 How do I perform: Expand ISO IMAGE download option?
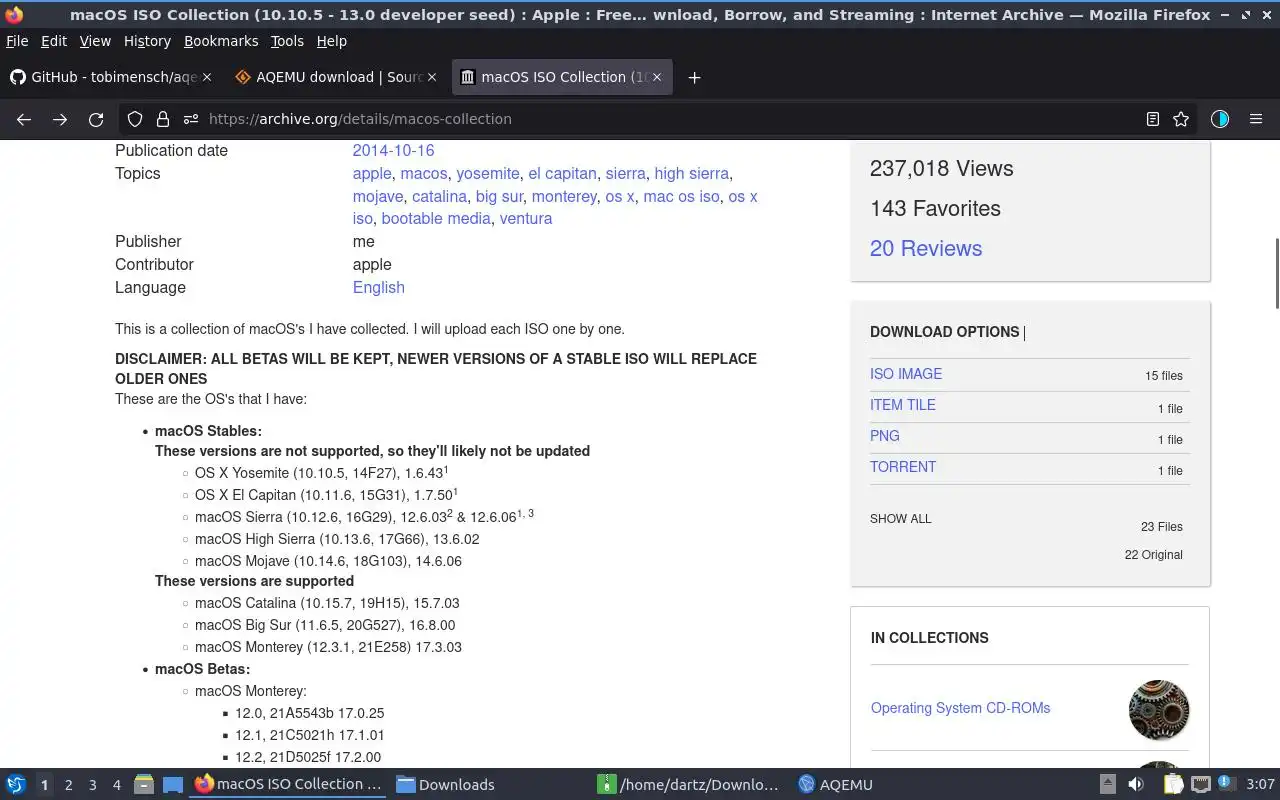click(906, 374)
